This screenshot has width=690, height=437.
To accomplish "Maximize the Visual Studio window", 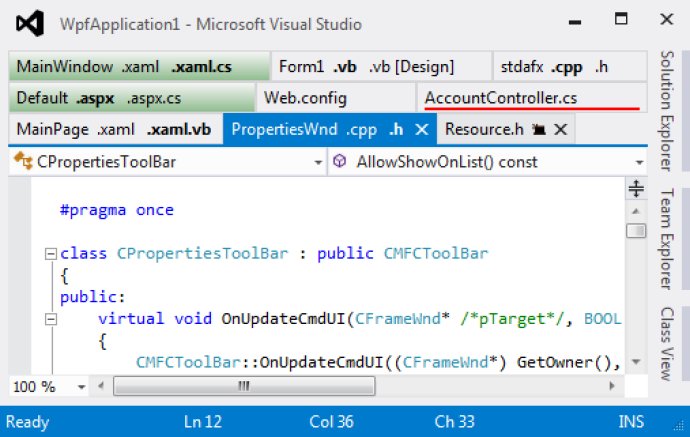I will [621, 18].
